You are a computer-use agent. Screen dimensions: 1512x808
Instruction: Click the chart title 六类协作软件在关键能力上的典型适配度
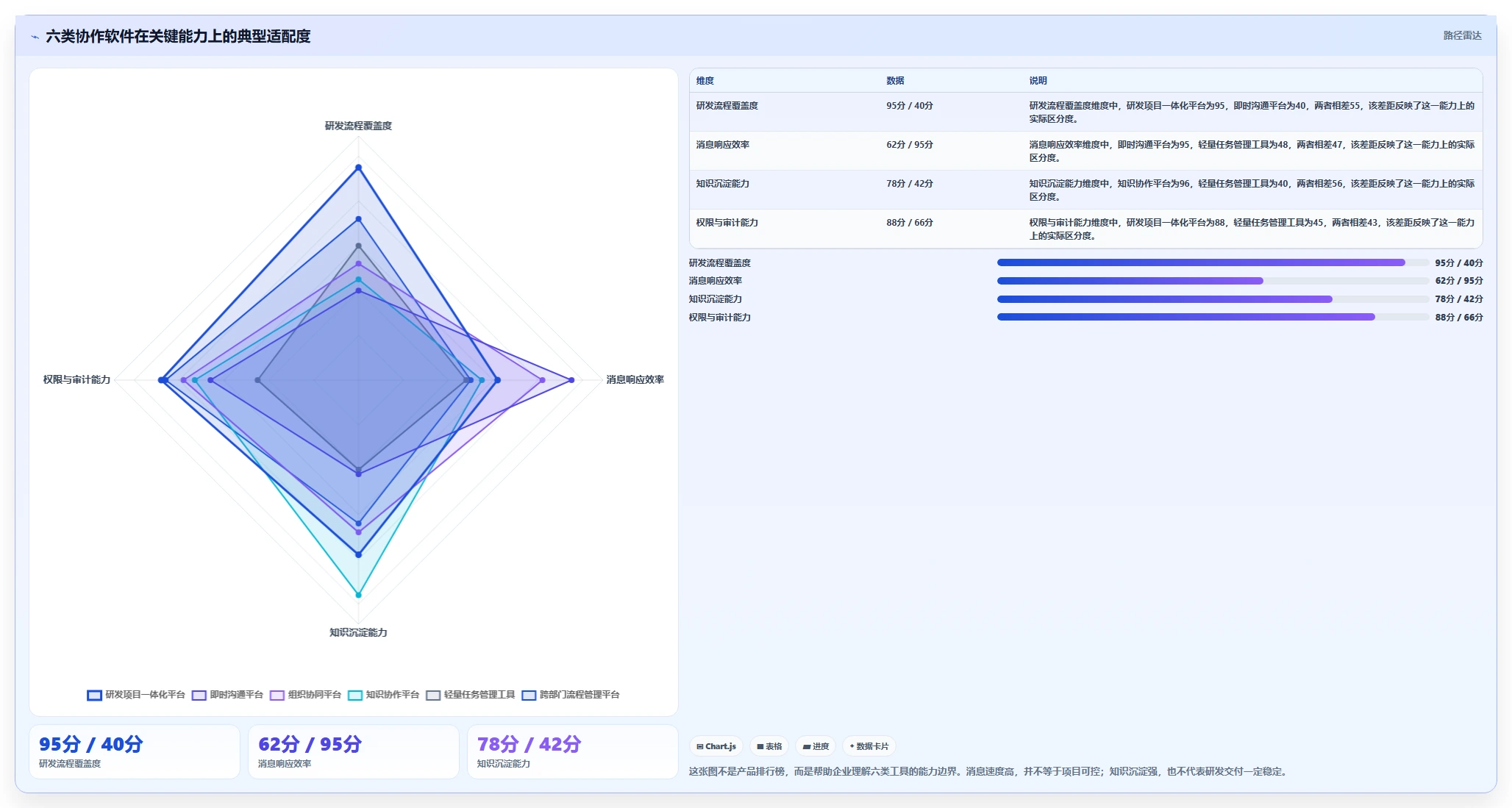click(178, 36)
